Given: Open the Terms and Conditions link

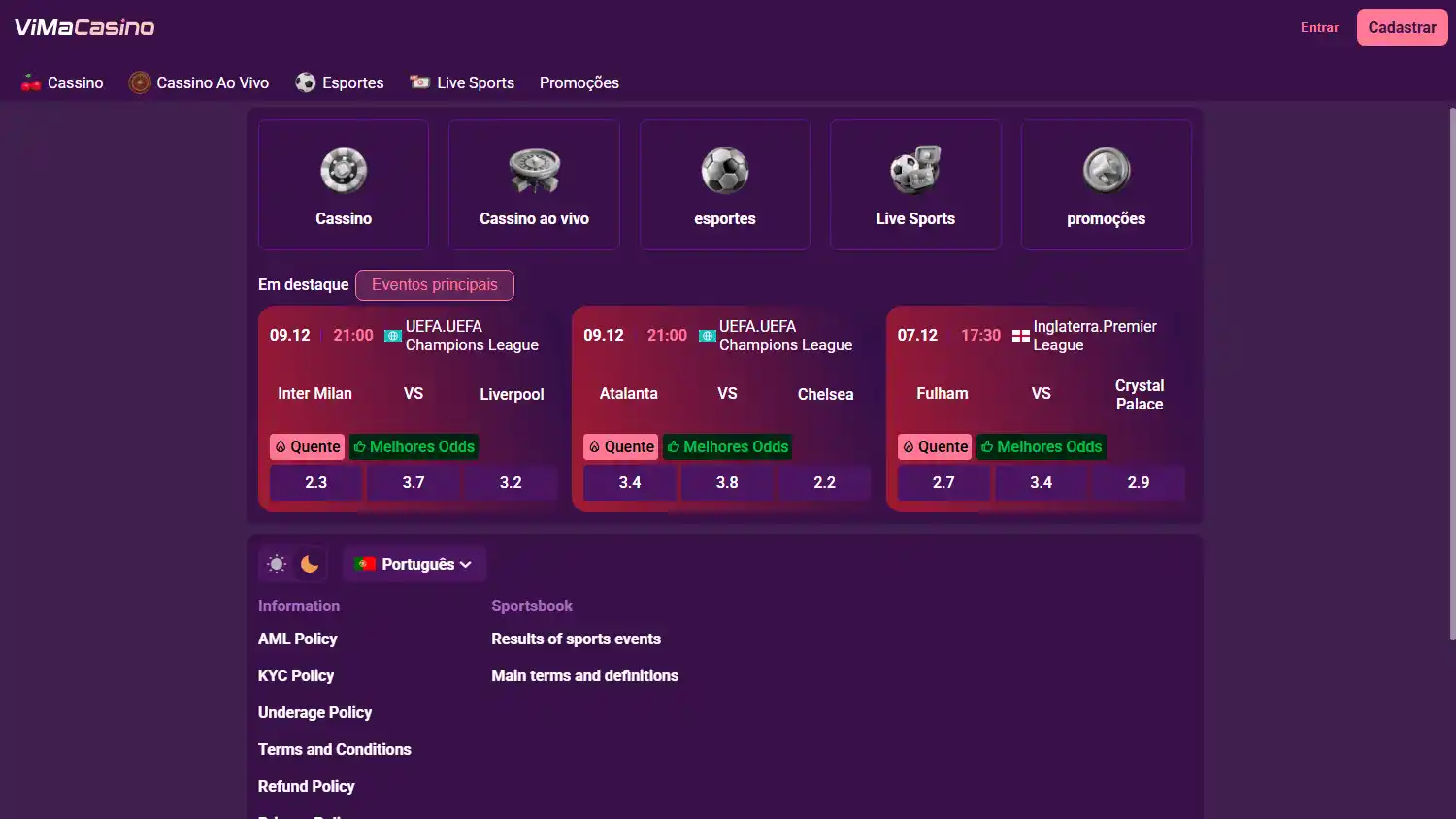Looking at the screenshot, I should pos(335,749).
